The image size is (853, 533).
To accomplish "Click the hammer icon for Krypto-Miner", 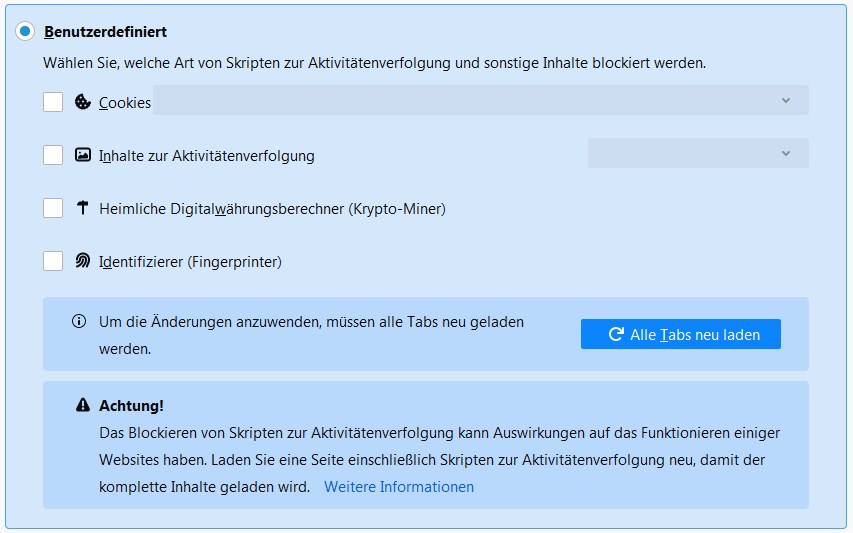I will click(83, 208).
